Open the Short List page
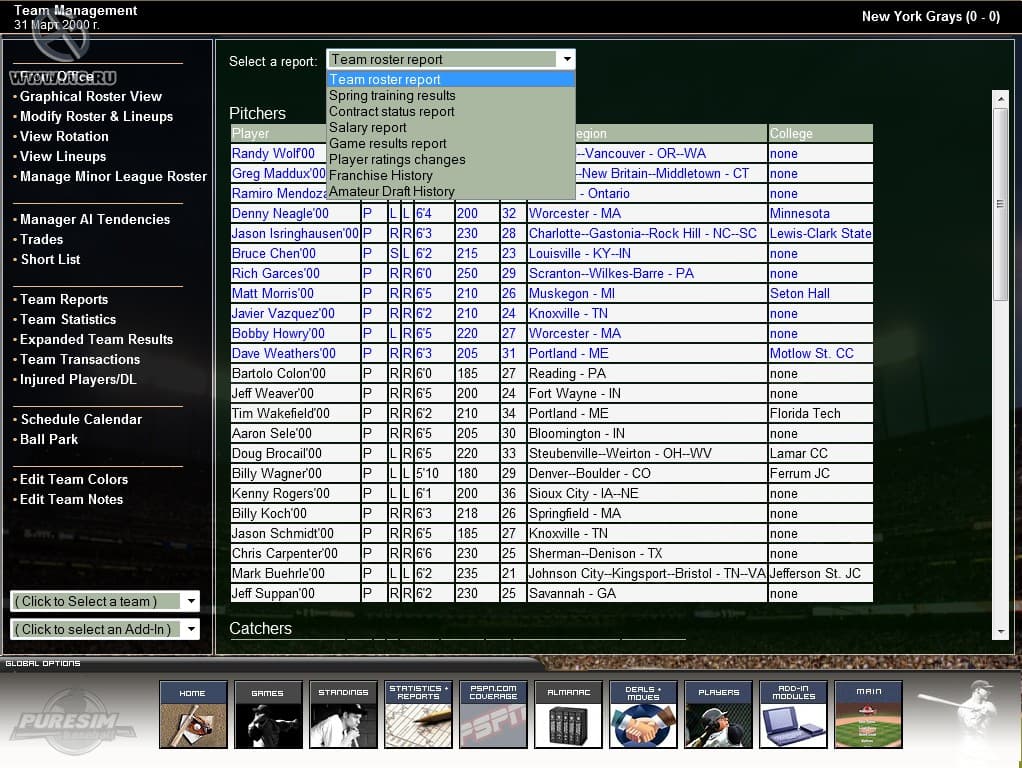 coord(50,259)
